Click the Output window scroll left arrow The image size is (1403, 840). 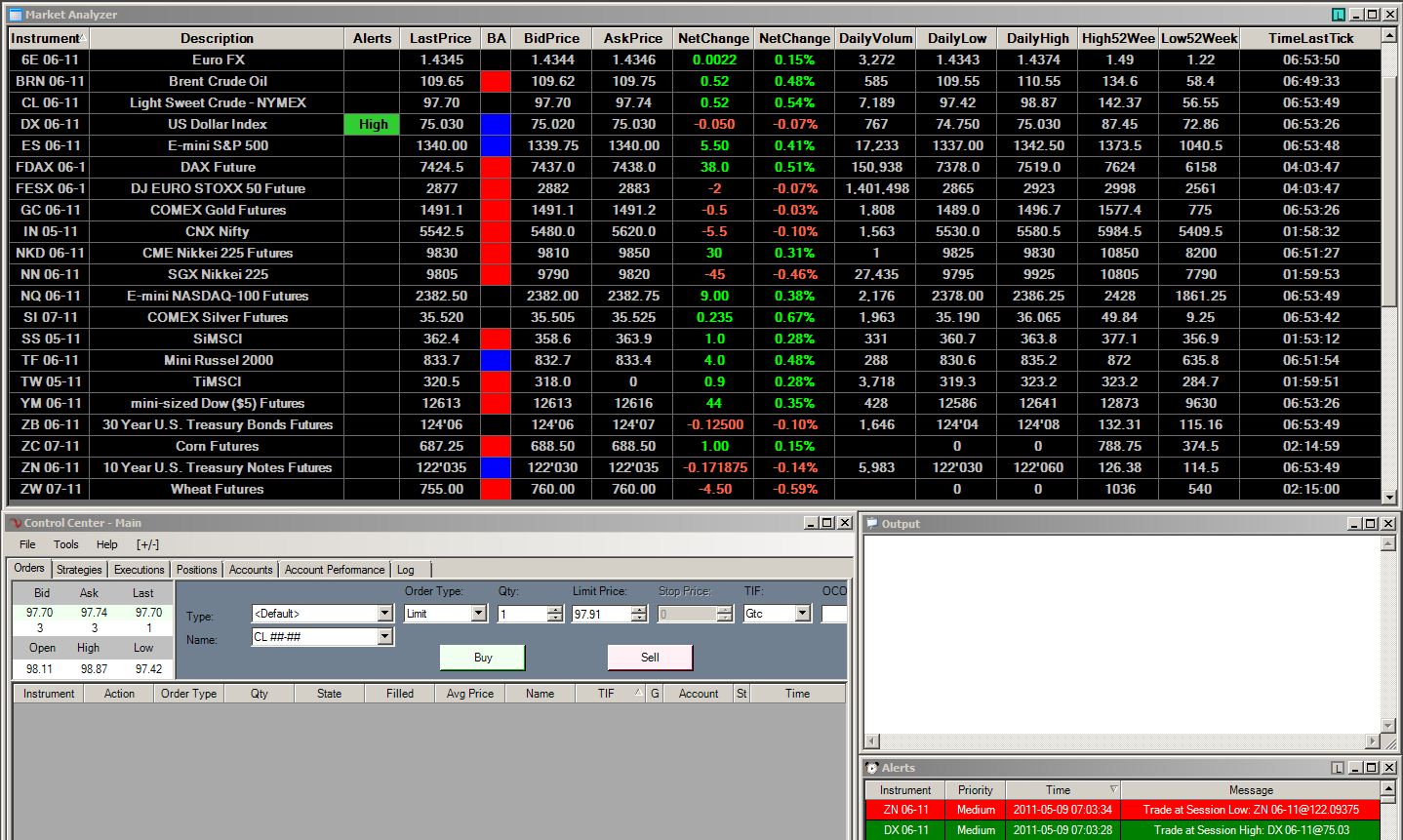tap(871, 741)
